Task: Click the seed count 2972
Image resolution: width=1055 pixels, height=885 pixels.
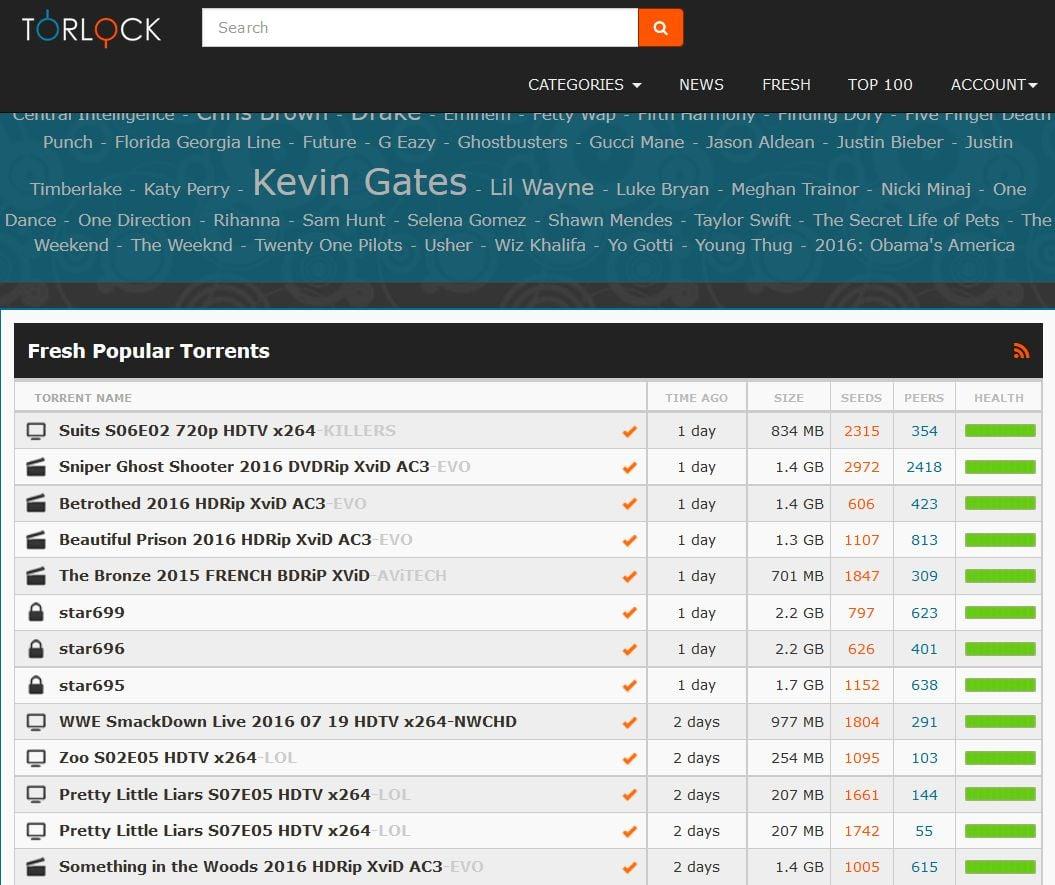Action: [x=861, y=467]
